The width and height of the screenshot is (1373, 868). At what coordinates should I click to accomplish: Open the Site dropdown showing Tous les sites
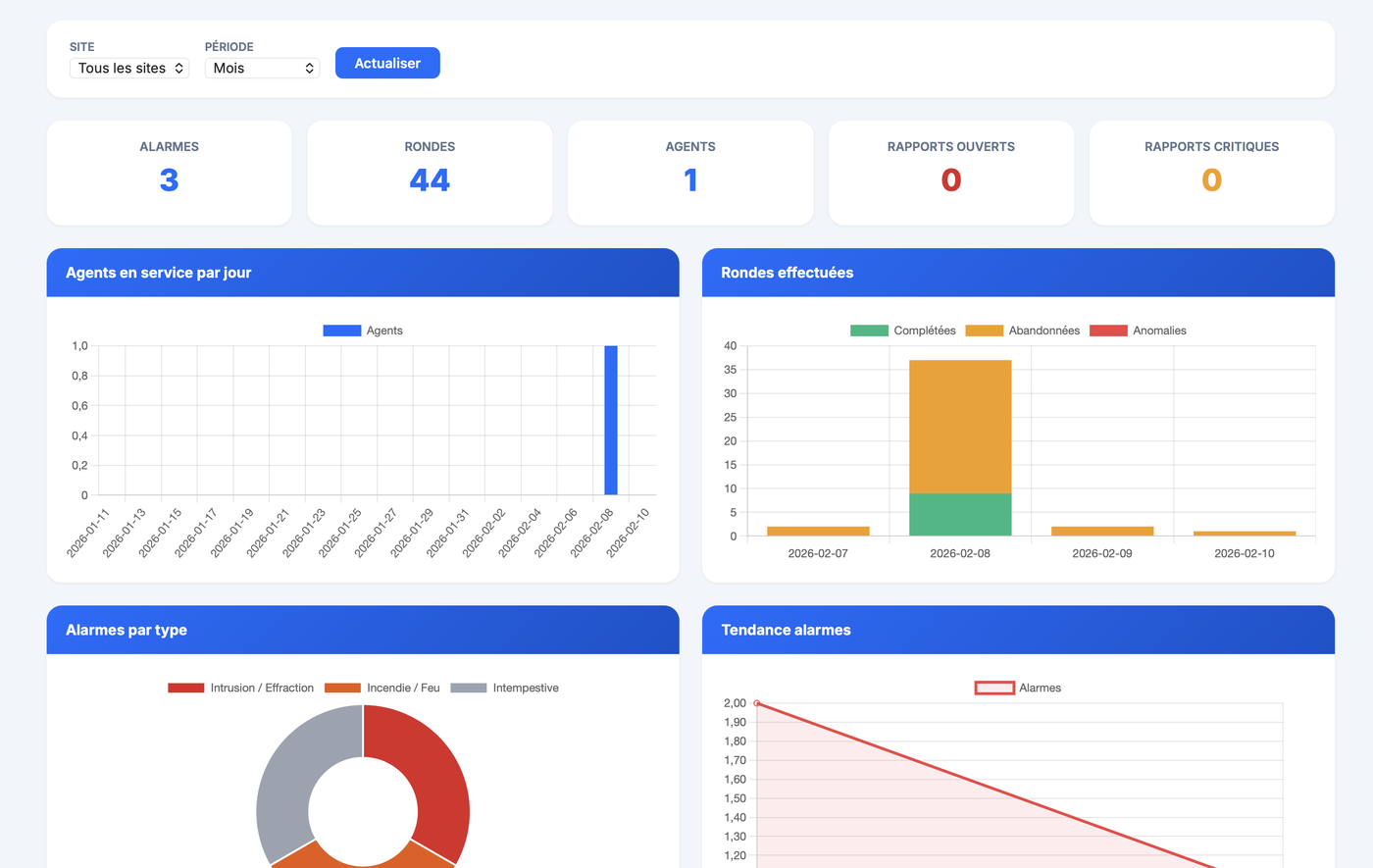point(129,68)
